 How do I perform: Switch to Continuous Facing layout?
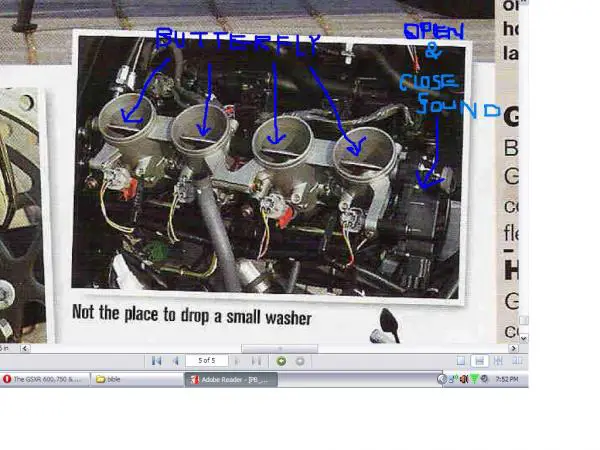click(x=498, y=360)
